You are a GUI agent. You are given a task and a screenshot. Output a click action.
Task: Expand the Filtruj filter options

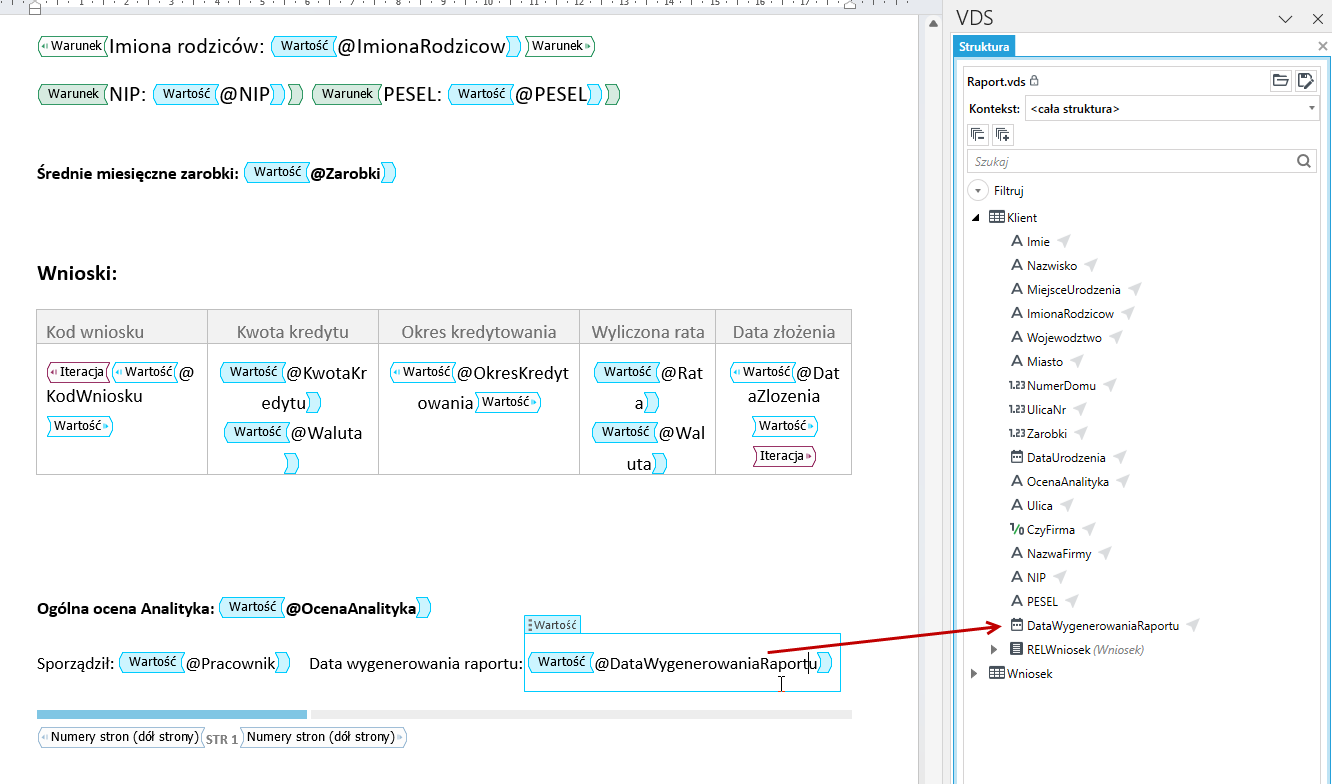pos(977,190)
